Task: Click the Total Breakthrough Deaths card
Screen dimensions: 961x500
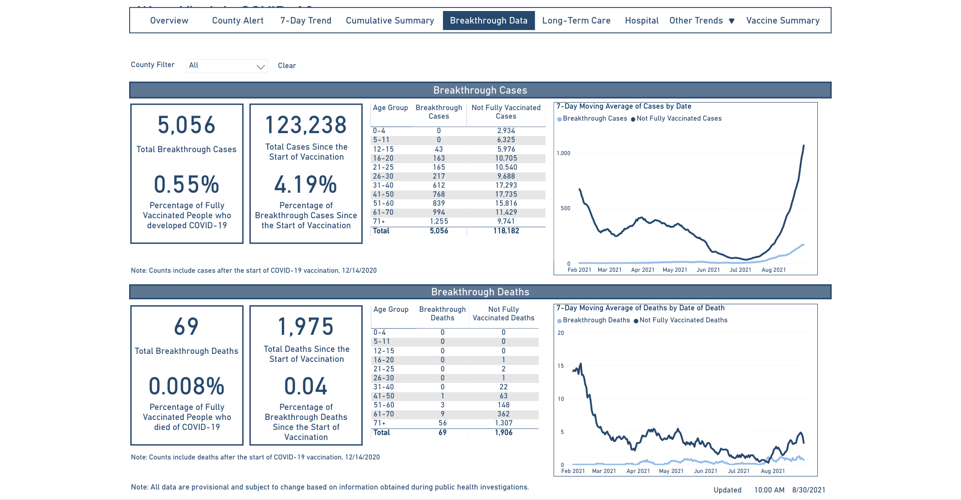Action: [187, 375]
